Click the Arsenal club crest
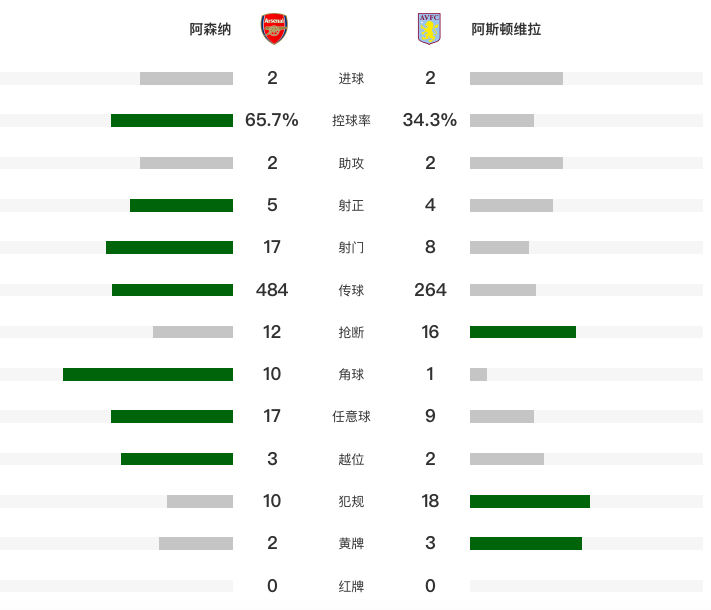This screenshot has width=711, height=610. coord(274,29)
